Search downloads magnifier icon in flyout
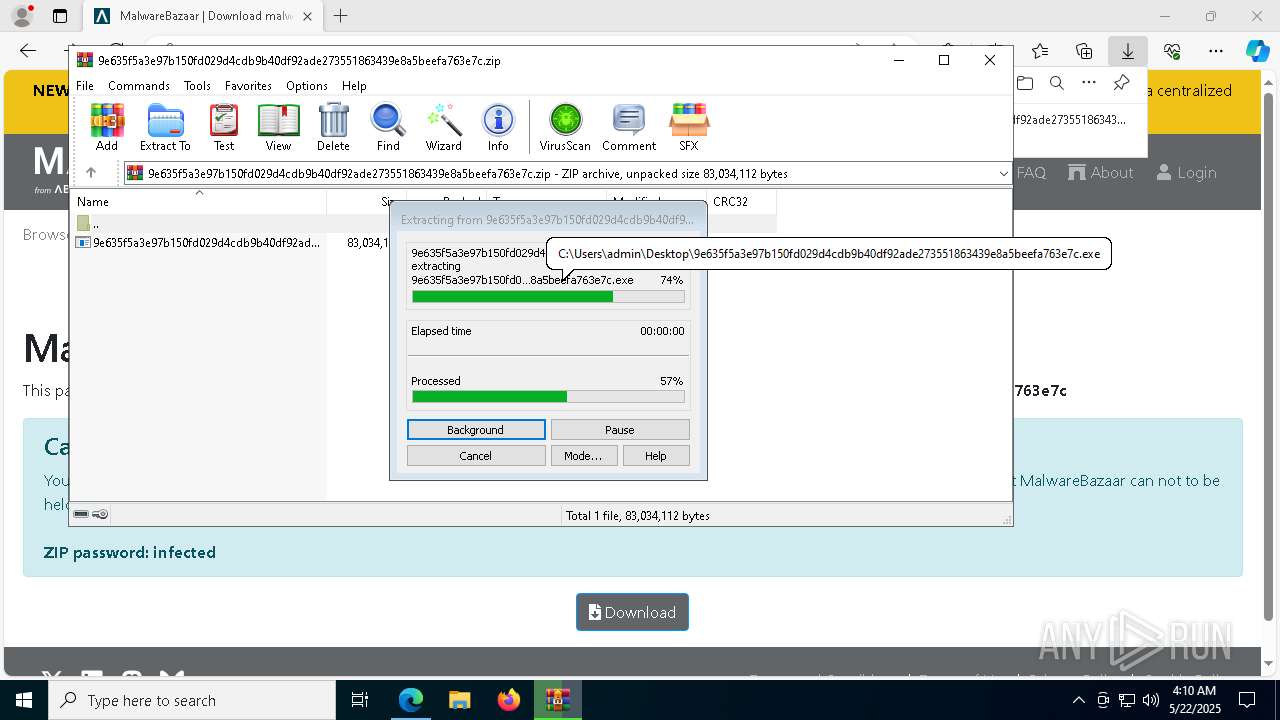 click(x=1057, y=83)
